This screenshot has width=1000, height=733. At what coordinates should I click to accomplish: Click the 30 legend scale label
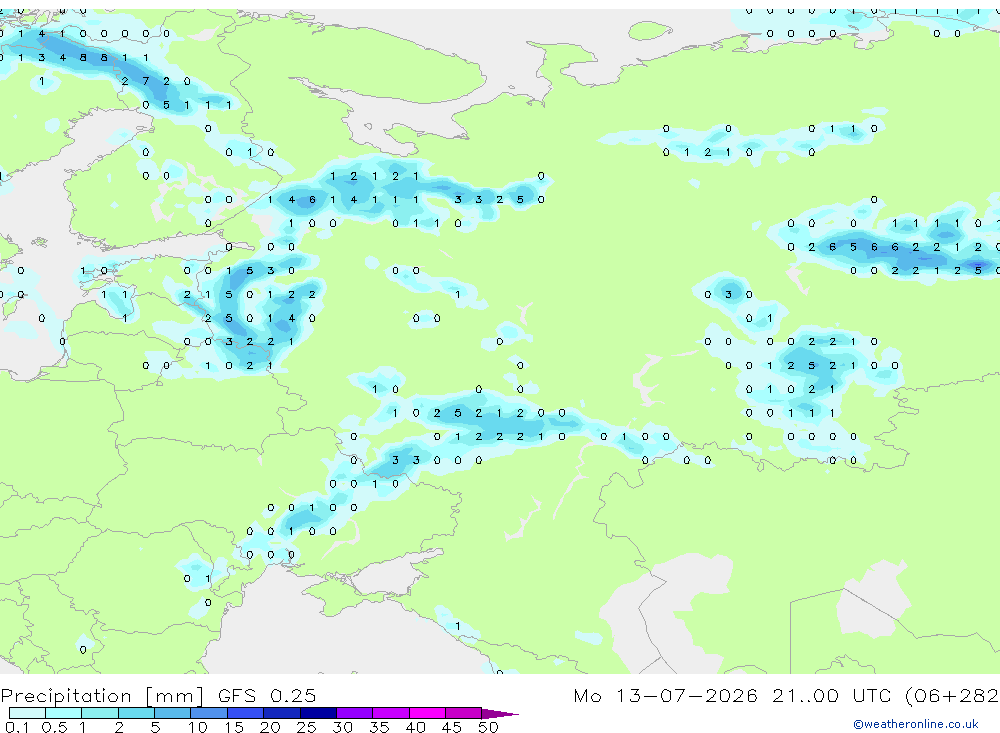click(343, 727)
